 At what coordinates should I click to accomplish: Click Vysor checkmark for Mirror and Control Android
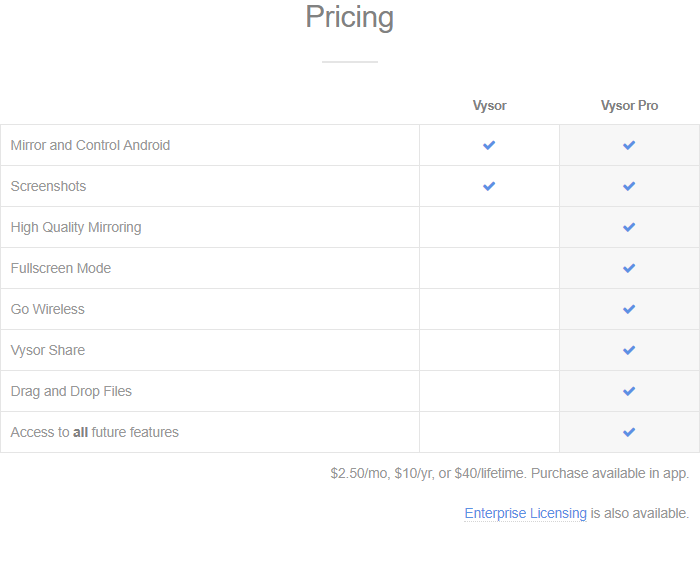pos(489,145)
